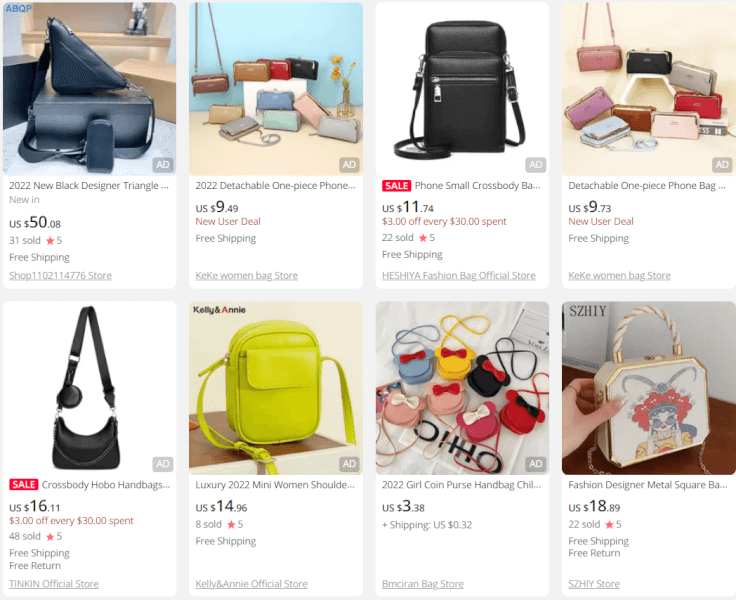Open 2022 New Black Designer Triangle title

89,186
